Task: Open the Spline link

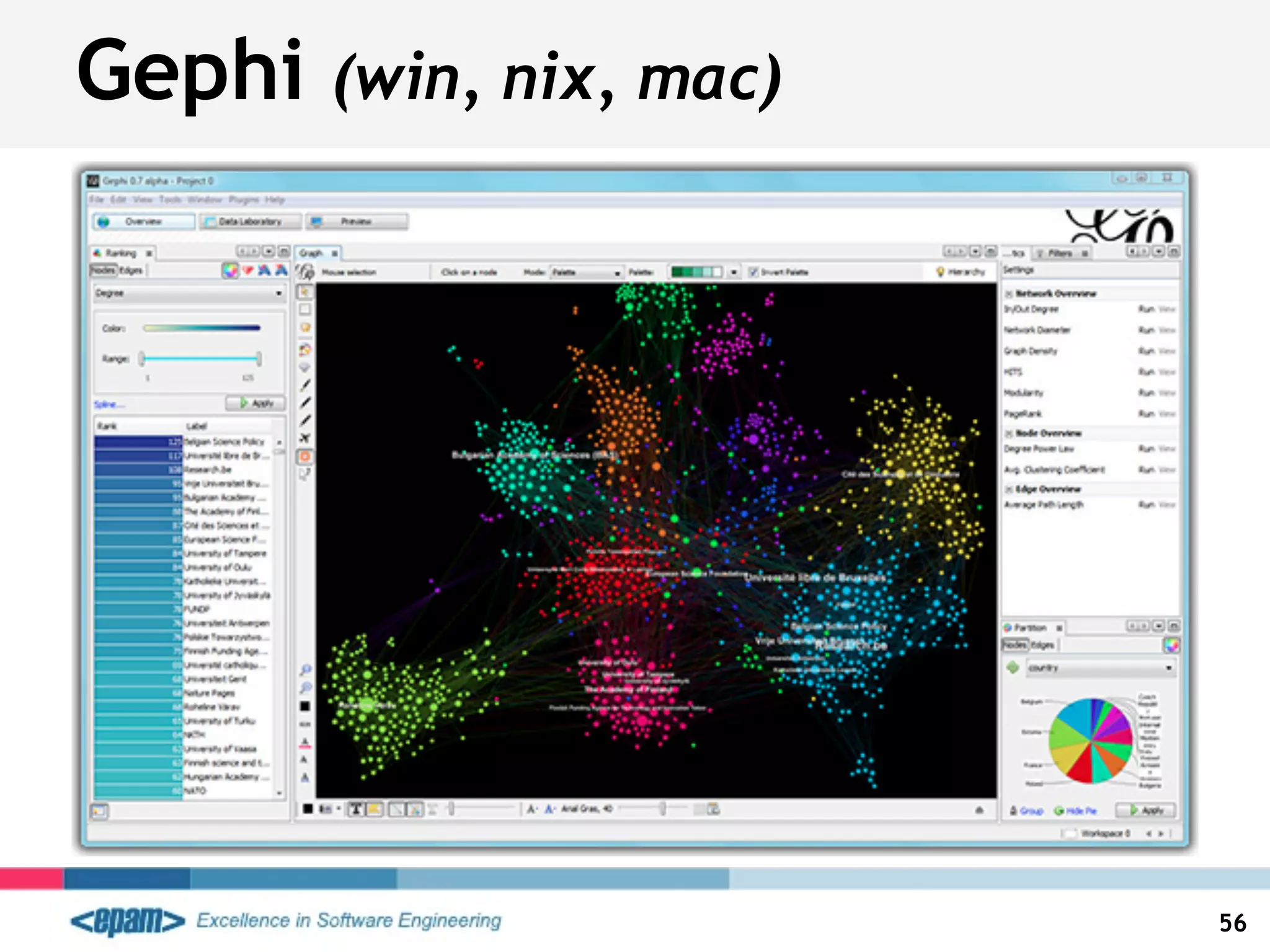Action: pos(109,405)
